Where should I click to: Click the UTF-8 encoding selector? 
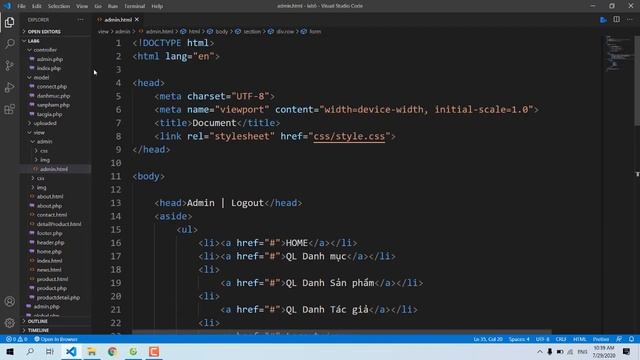click(x=542, y=339)
